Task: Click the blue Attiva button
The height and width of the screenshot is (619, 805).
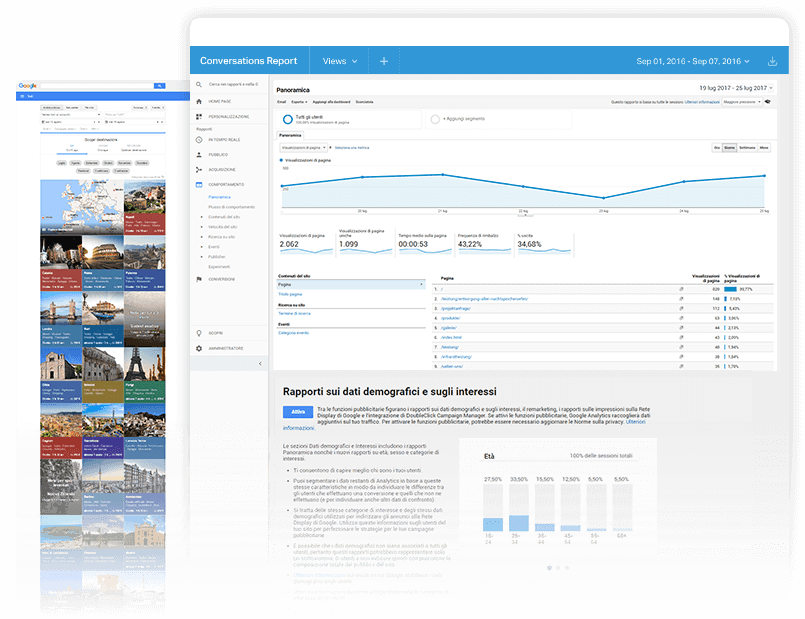Action: click(x=298, y=411)
